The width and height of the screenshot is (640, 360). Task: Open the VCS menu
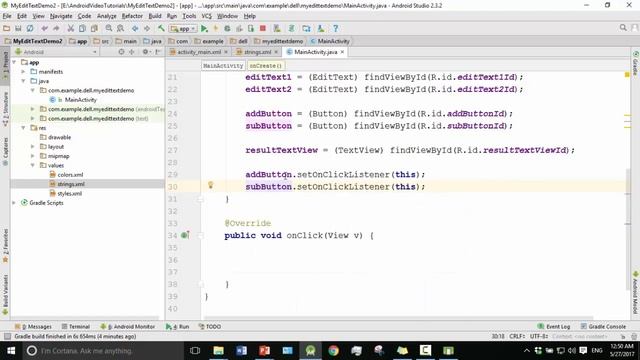(x=207, y=16)
